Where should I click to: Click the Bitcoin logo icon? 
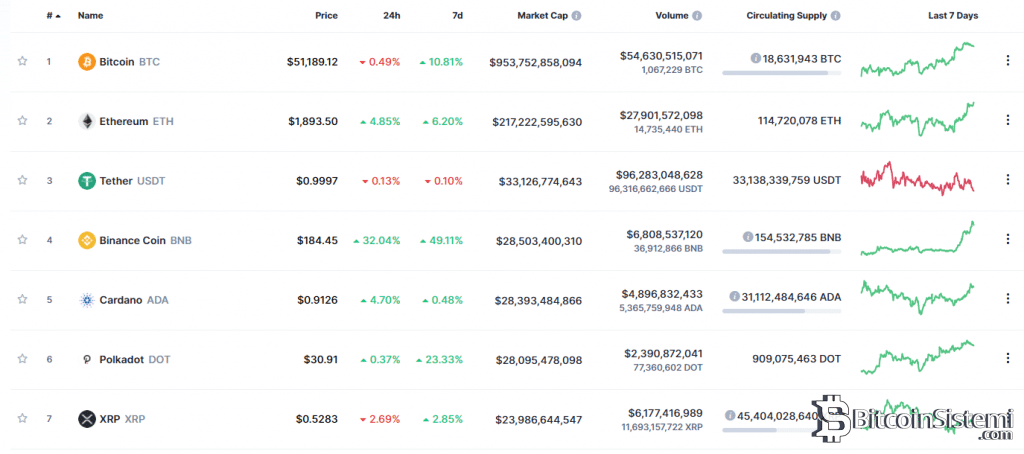[x=87, y=62]
